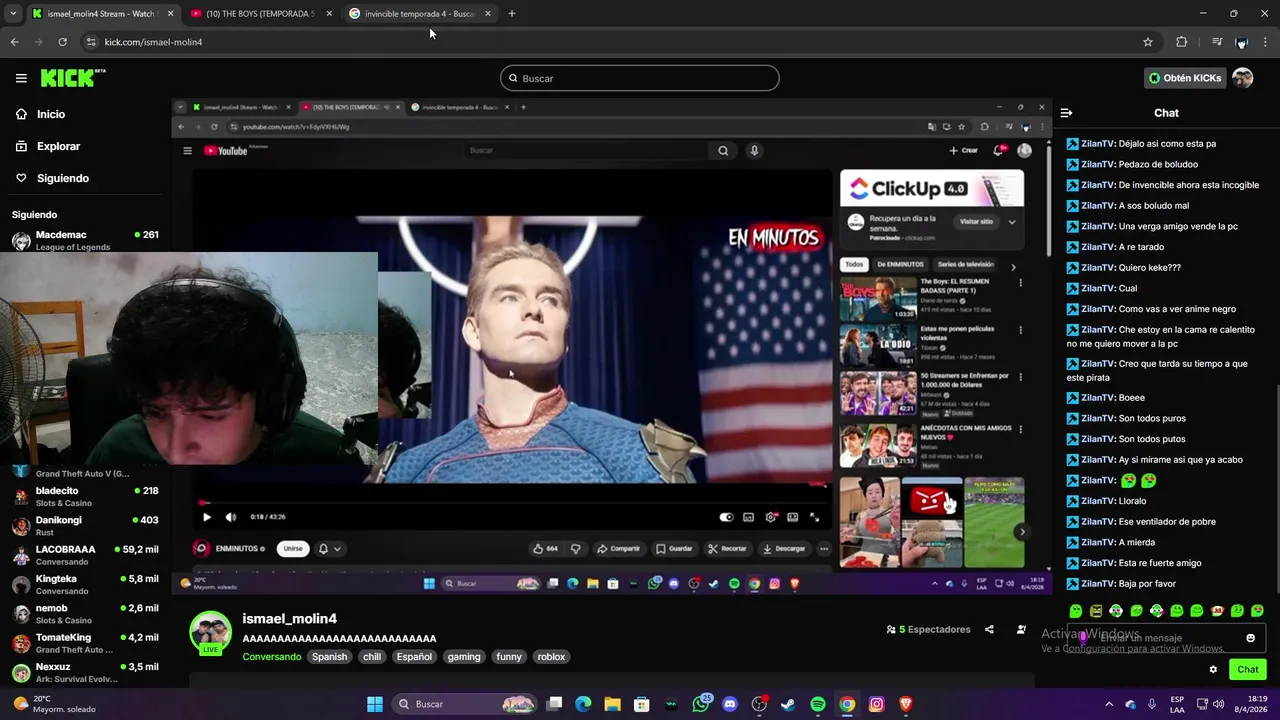Open nemob channel in sidebar

85,613
